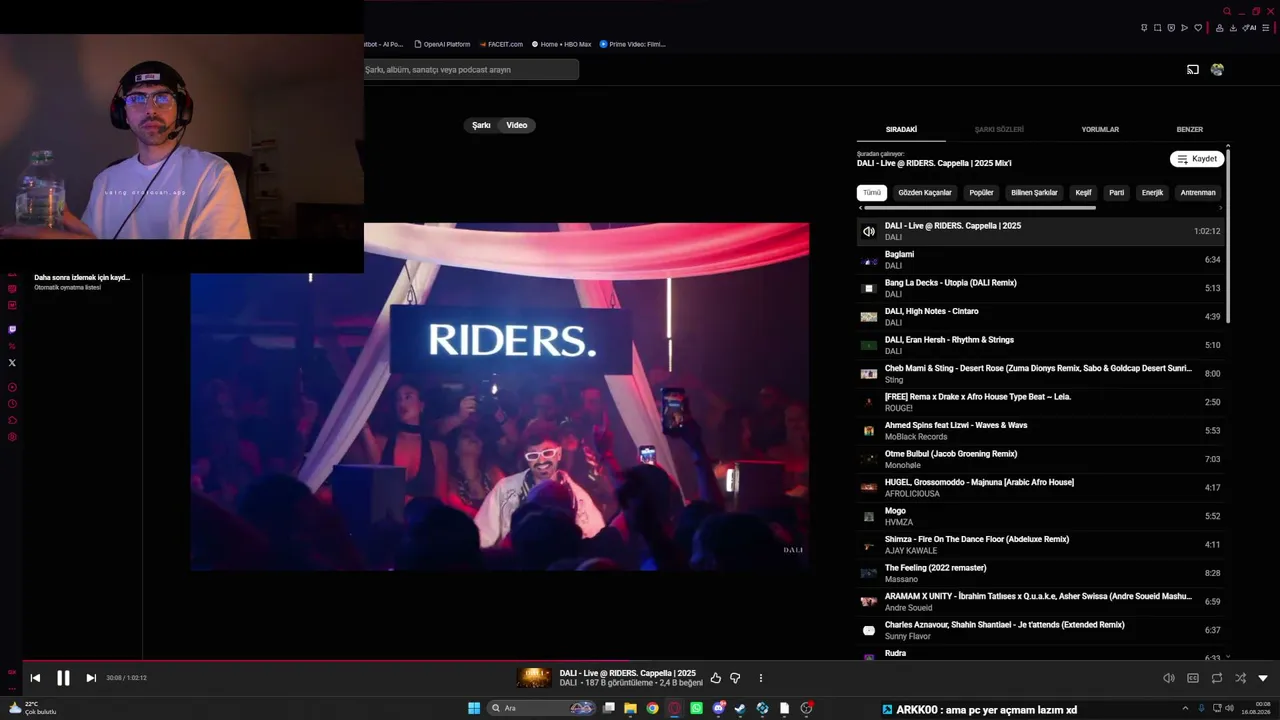Open X (Twitter) from the browser sidebar

[12, 363]
